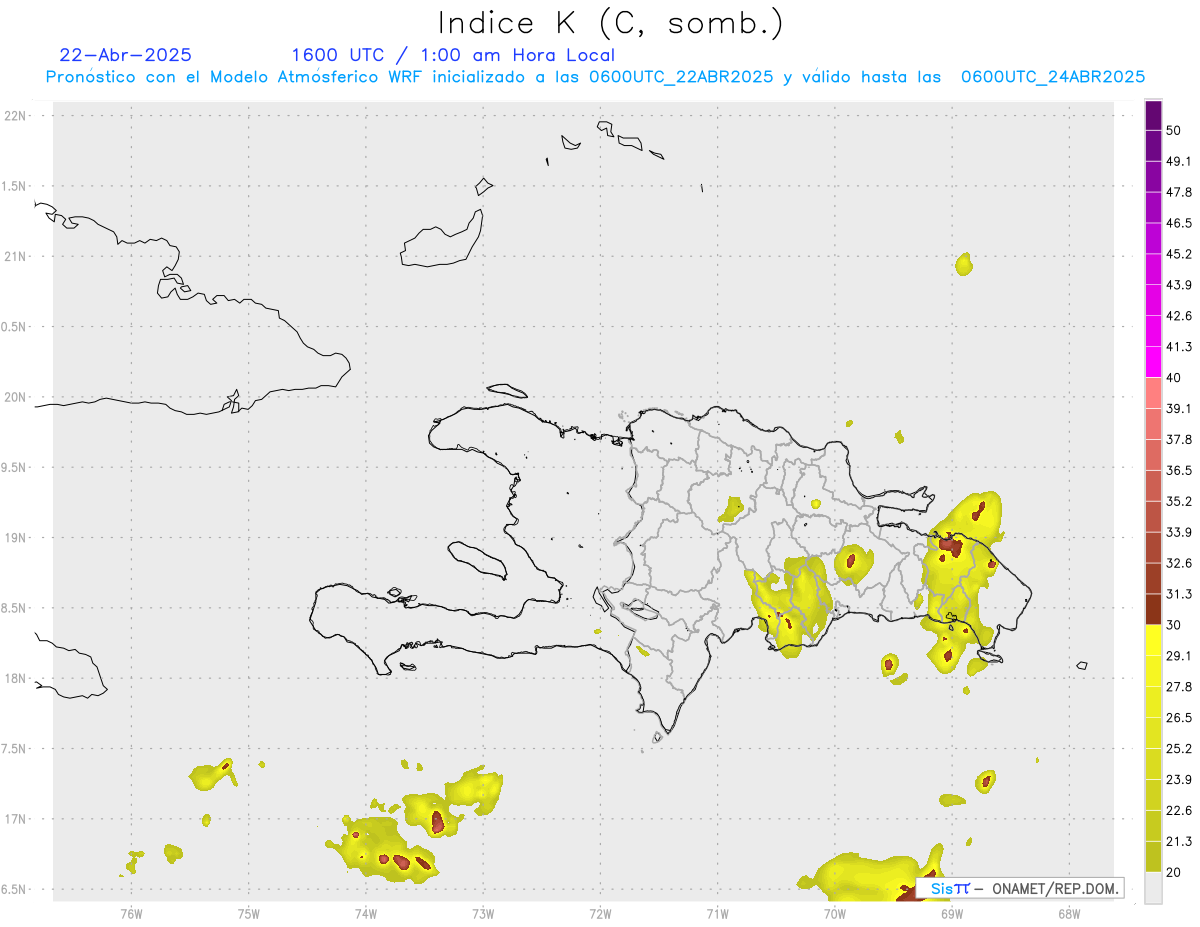Image resolution: width=1200 pixels, height=927 pixels.
Task: Click the "68W" longitude label
Action: [1069, 913]
